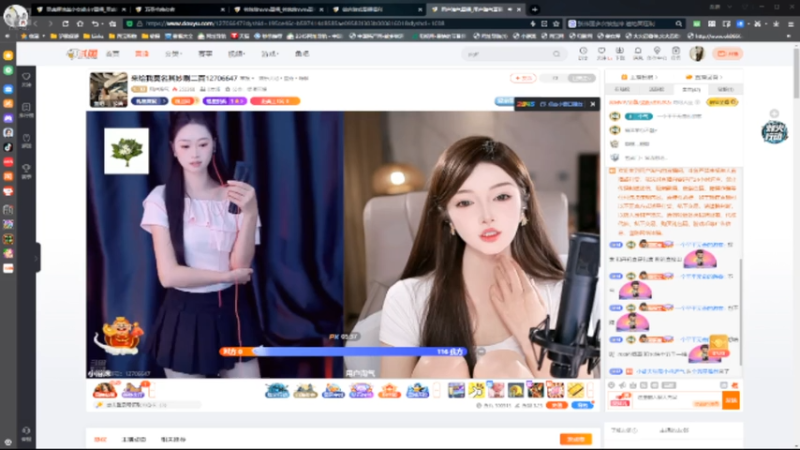800x450 pixels.
Task: Click the download icon in Douyu header
Action: point(620,53)
